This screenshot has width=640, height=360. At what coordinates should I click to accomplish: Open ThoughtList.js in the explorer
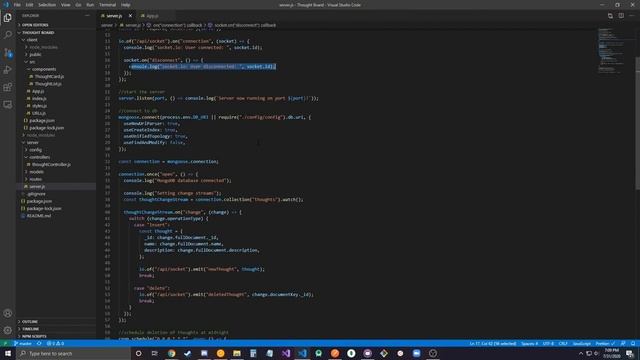pyautogui.click(x=48, y=84)
